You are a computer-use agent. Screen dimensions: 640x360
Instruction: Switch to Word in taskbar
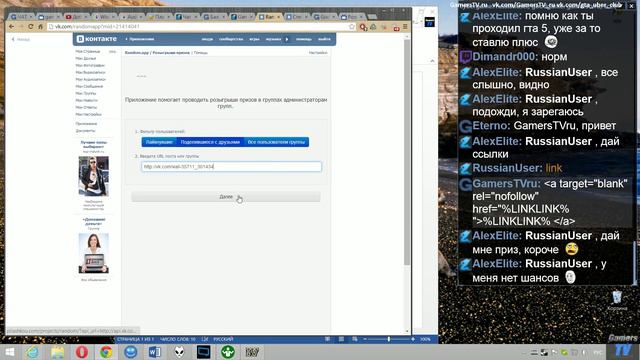pyautogui.click(x=155, y=352)
